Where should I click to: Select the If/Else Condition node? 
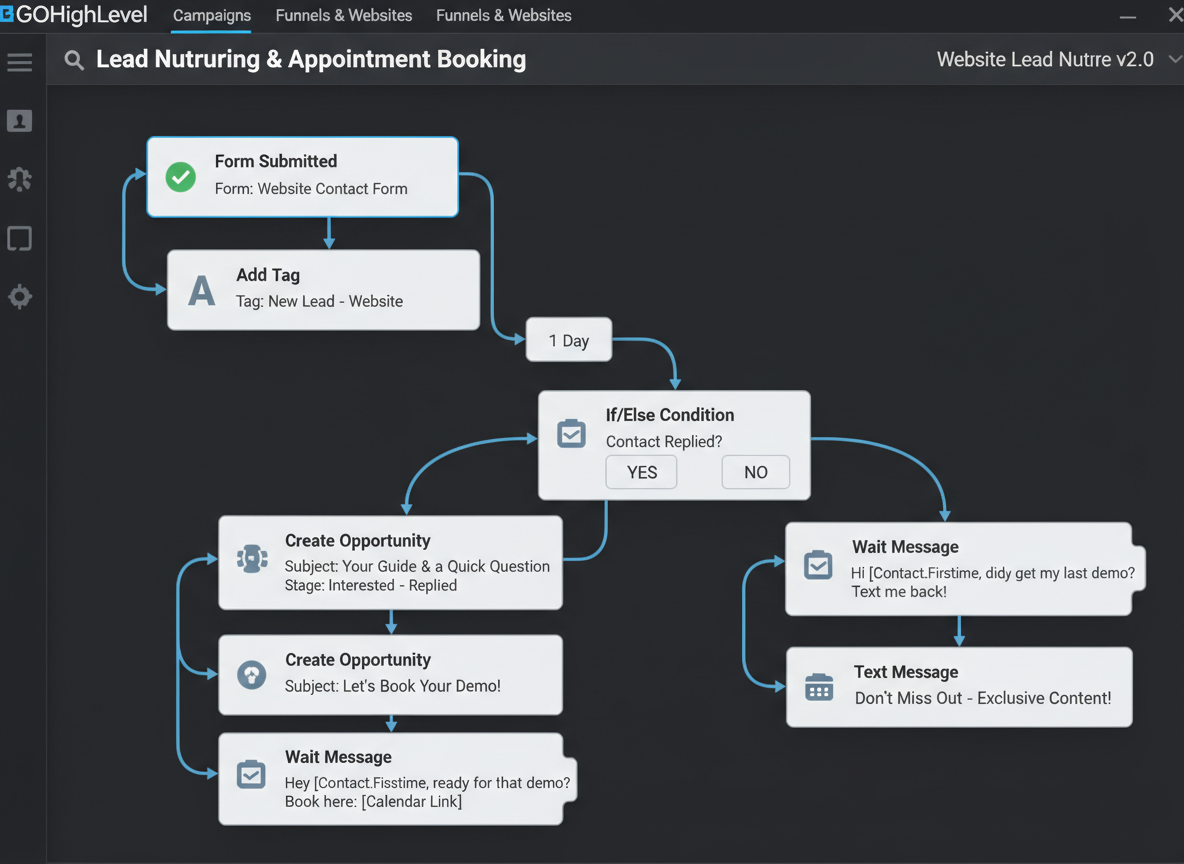[674, 445]
